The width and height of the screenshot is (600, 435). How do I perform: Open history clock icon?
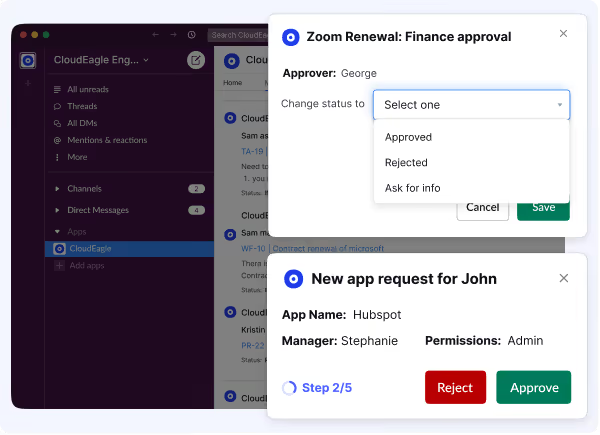point(192,35)
